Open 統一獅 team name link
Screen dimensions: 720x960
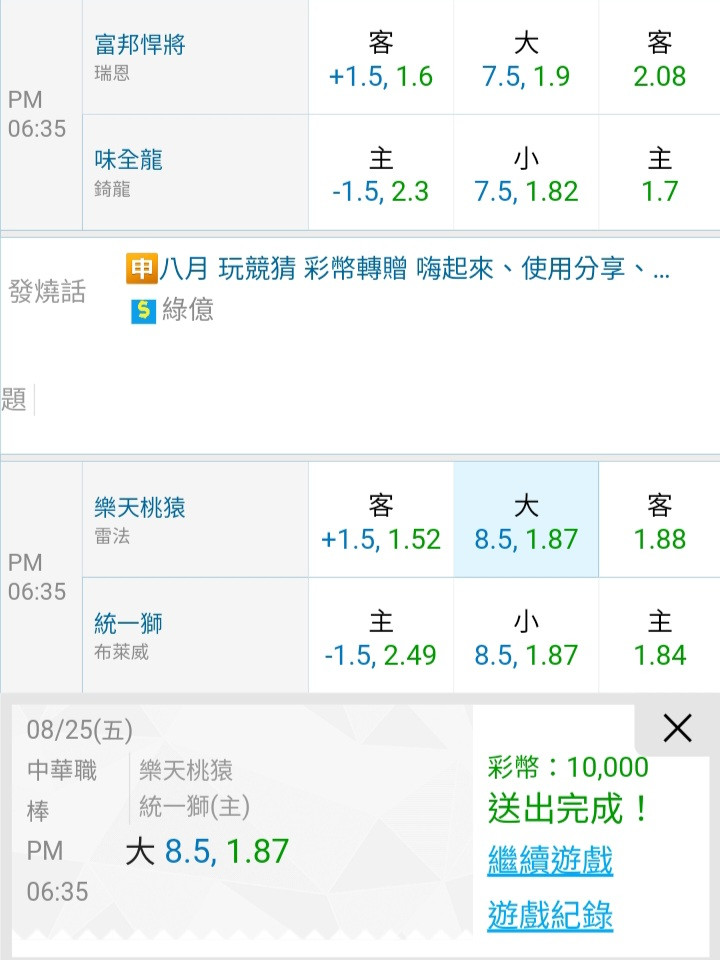coord(129,623)
